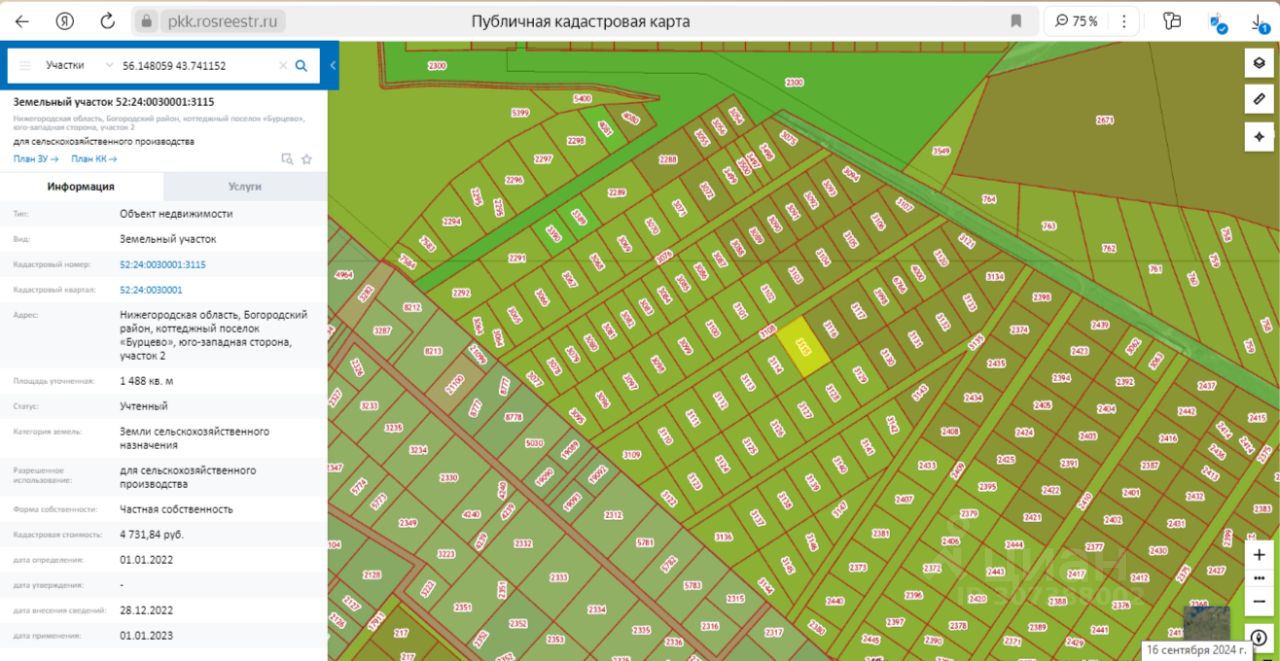The width and height of the screenshot is (1280, 661).
Task: Click the date value 28.12.2022
Action: pos(147,610)
